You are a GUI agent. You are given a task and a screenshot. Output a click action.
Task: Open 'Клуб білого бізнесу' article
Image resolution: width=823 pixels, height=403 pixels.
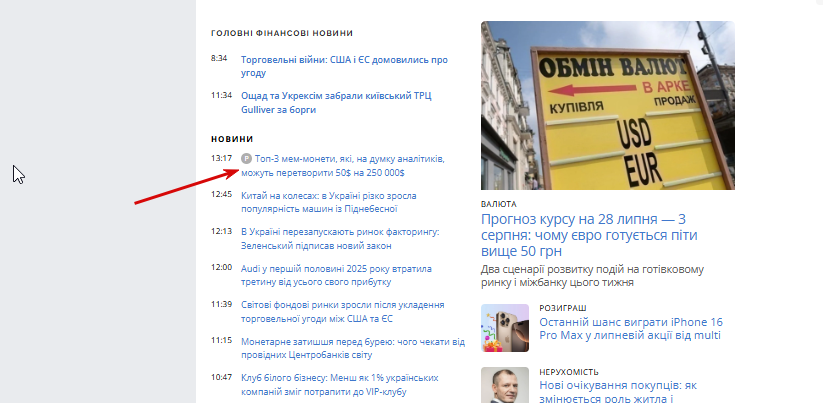[340, 385]
